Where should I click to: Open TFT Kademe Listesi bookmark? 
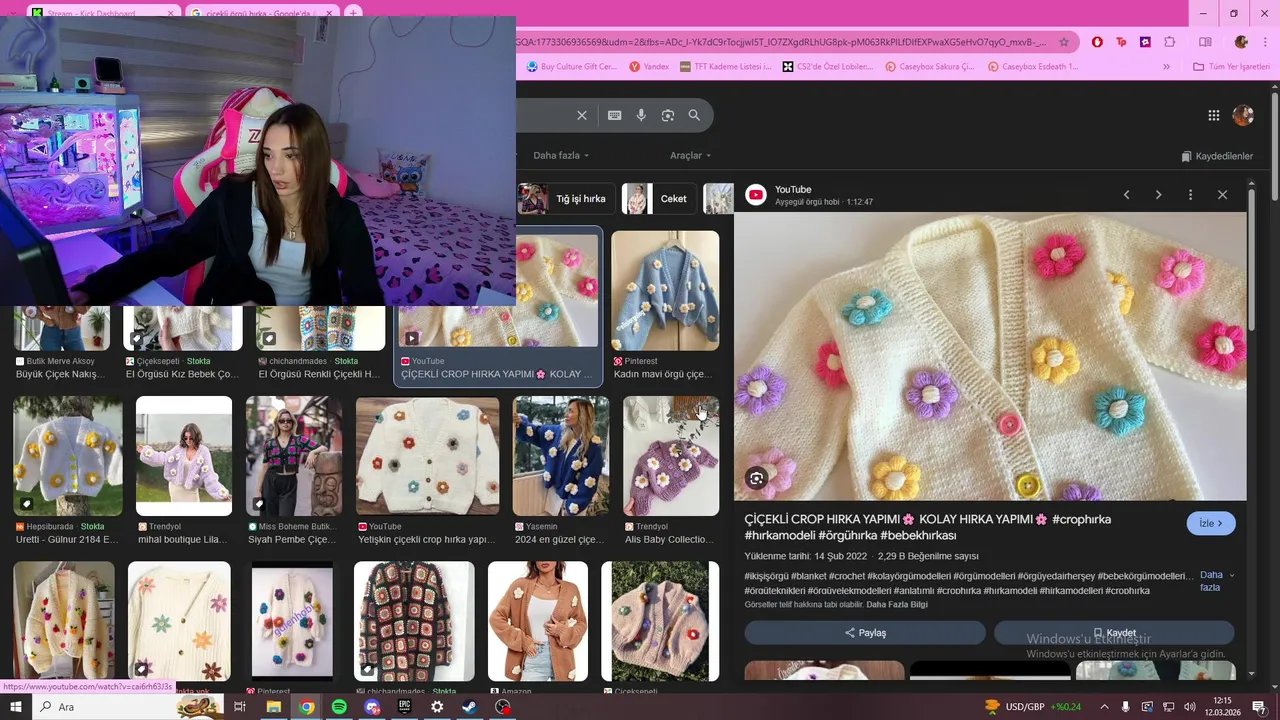pyautogui.click(x=725, y=67)
